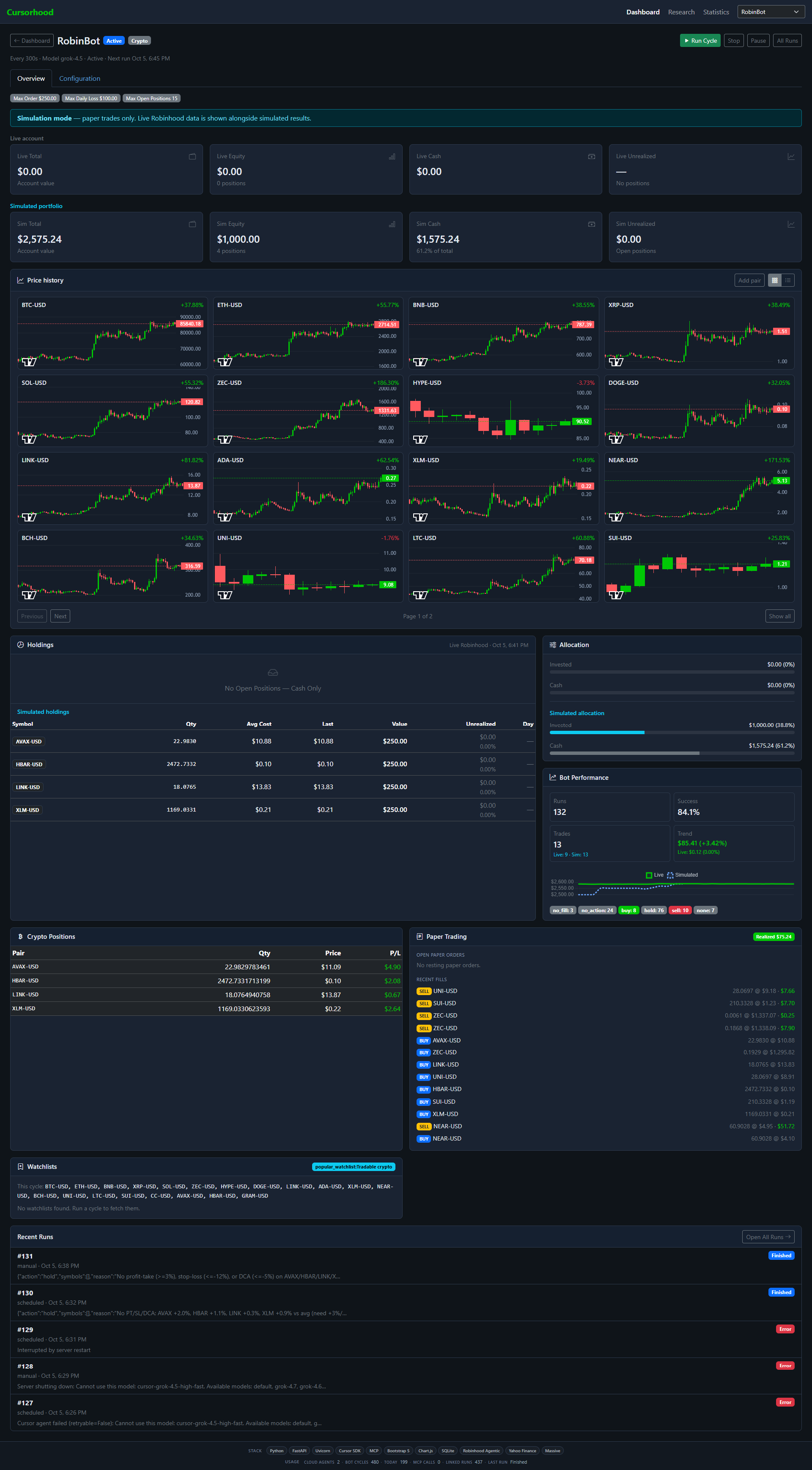Screen dimensions: 812x1470
Task: Click the Max Daily Loss $100.00 badge
Action: 91,98
